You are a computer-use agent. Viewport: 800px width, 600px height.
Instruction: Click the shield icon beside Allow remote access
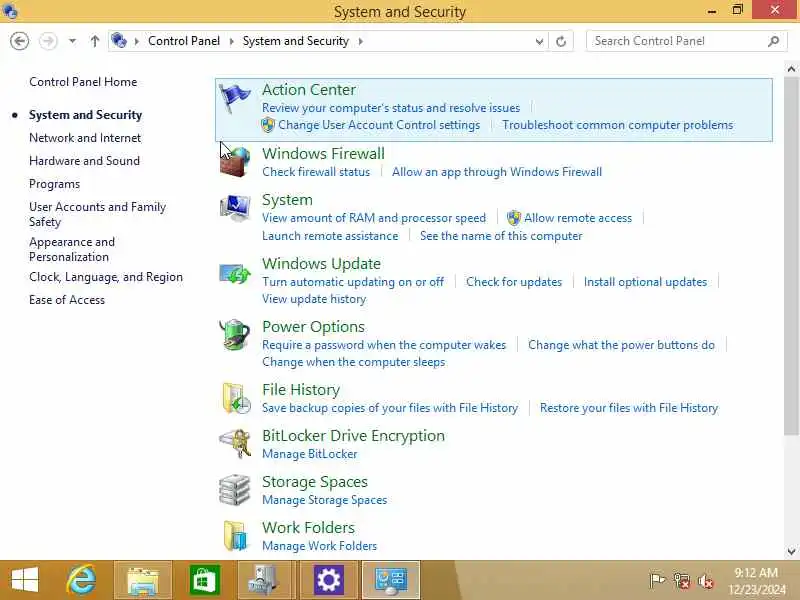click(514, 218)
